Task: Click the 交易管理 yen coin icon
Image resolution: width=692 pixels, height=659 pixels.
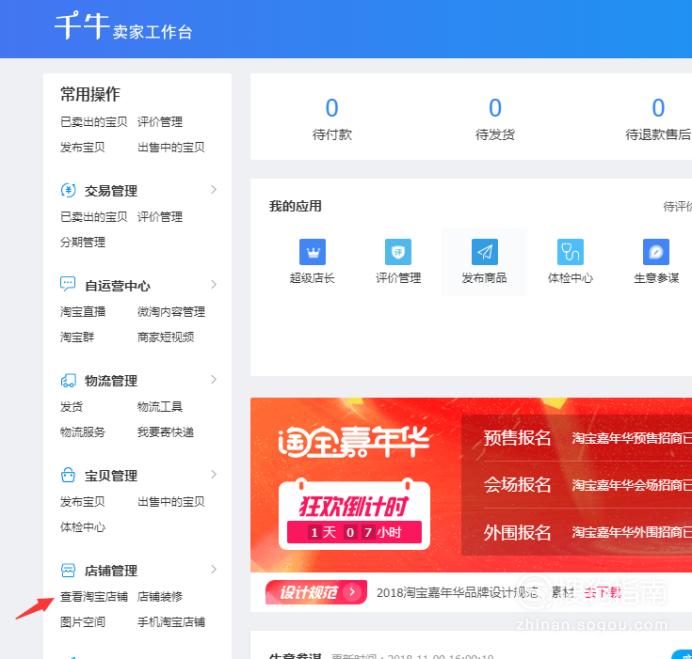Action: click(x=68, y=190)
